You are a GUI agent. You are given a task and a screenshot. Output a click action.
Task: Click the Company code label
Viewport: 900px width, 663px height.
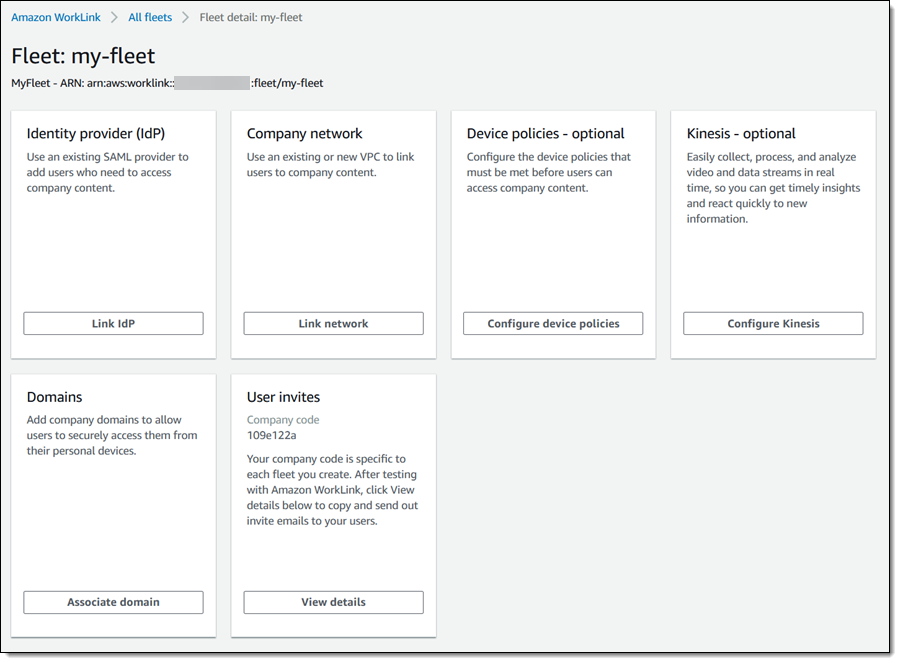click(283, 420)
